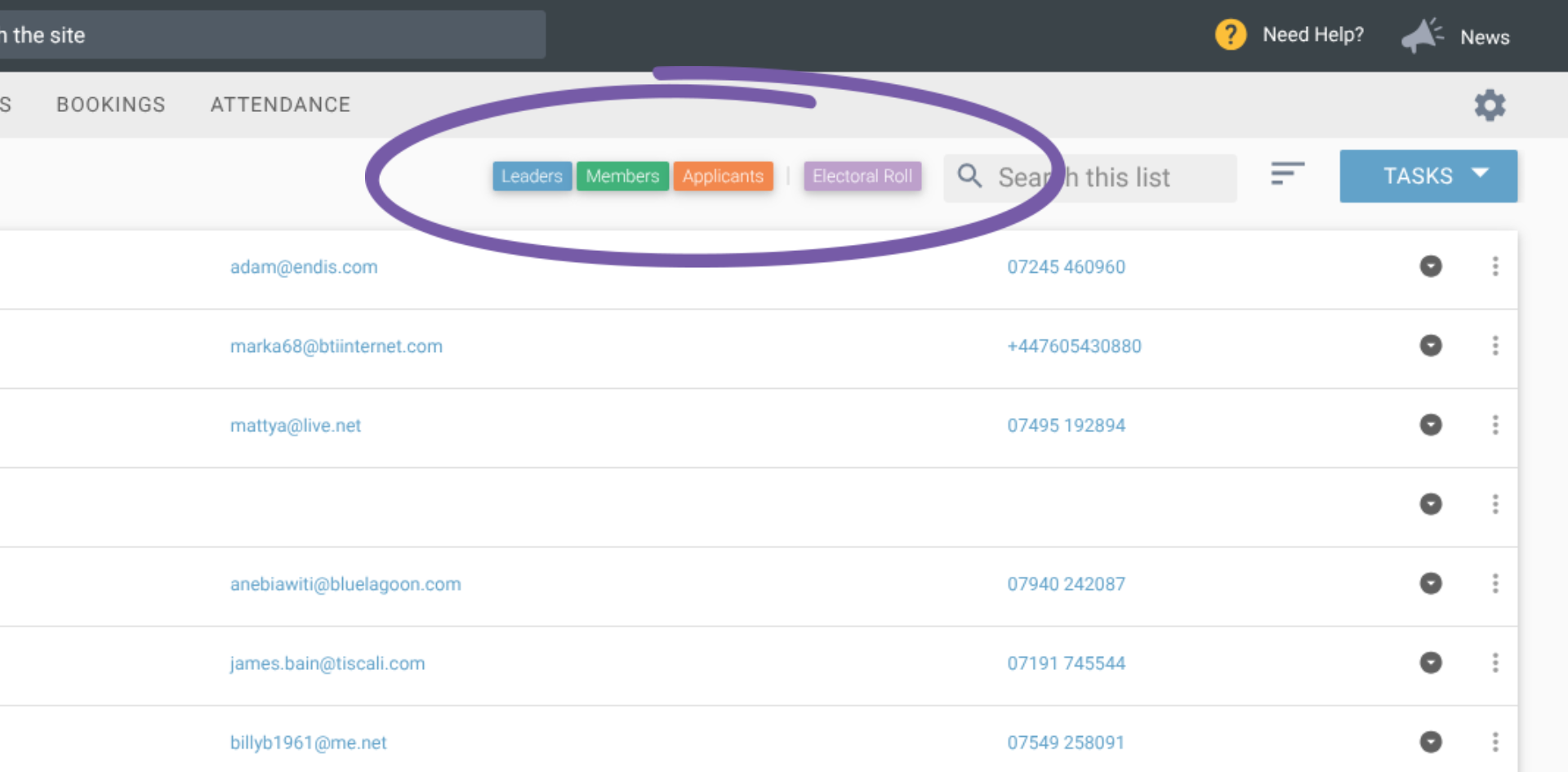
Task: Switch to the BOOKINGS tab
Action: pos(111,105)
